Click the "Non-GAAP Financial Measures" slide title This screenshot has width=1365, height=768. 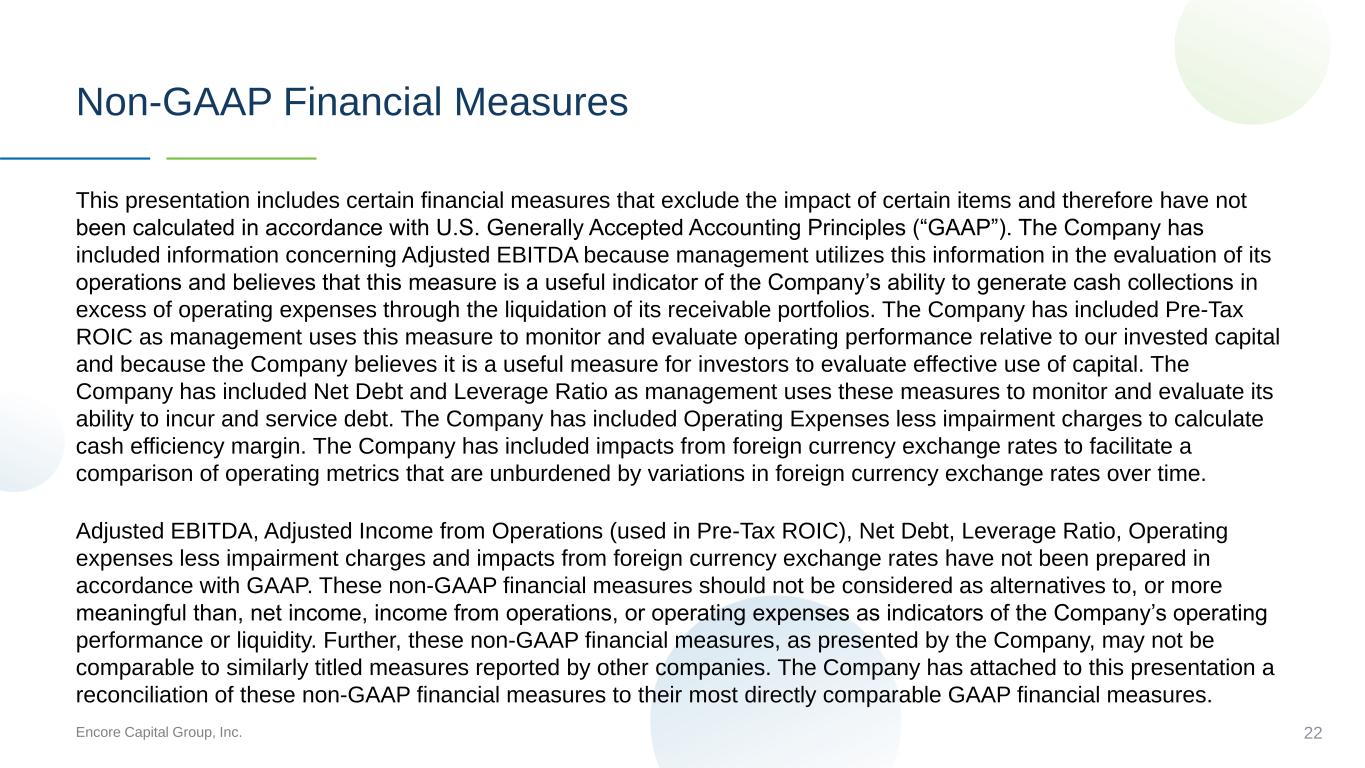click(352, 102)
